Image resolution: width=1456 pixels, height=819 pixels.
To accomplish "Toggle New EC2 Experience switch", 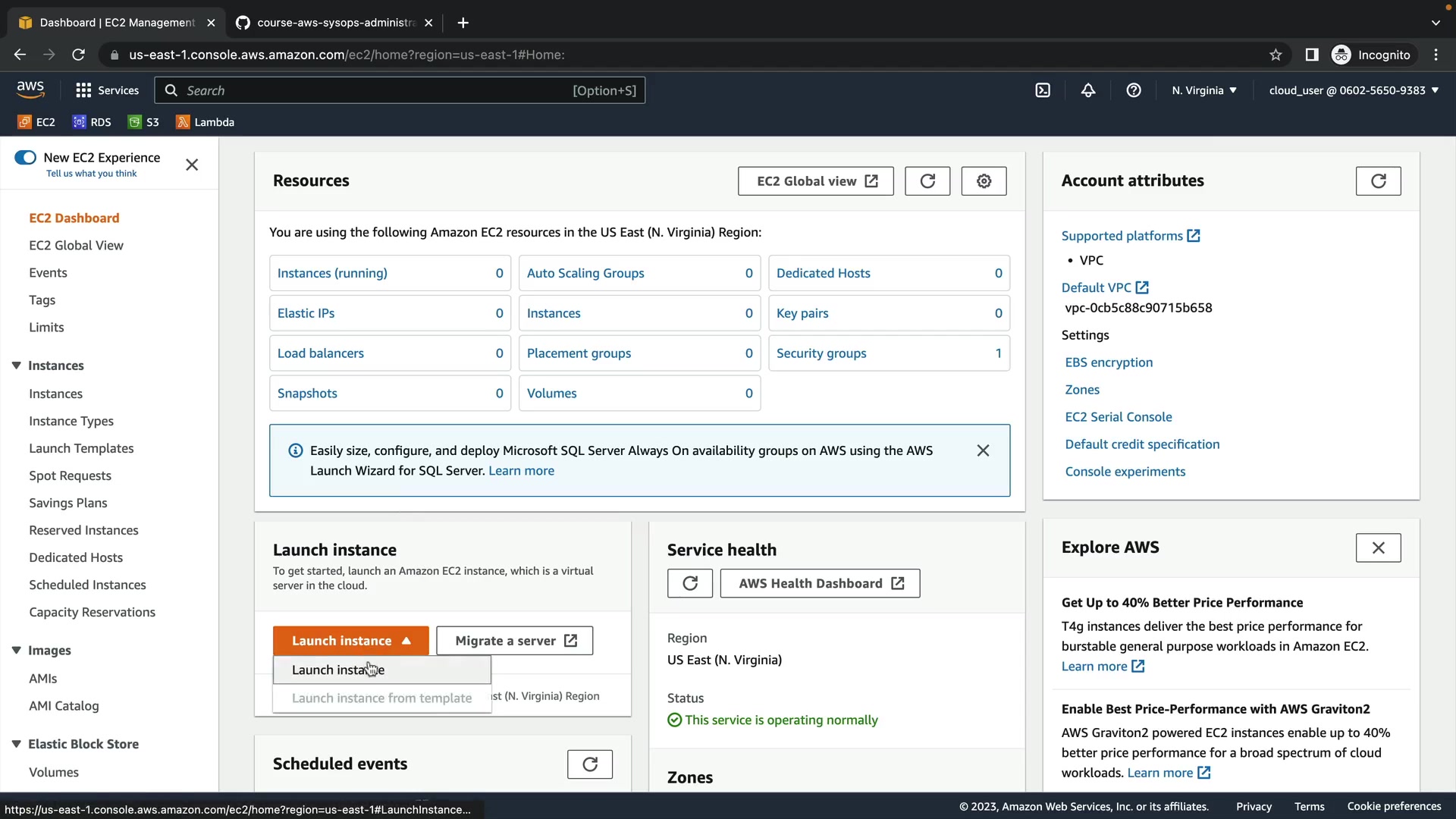I will click(x=25, y=158).
